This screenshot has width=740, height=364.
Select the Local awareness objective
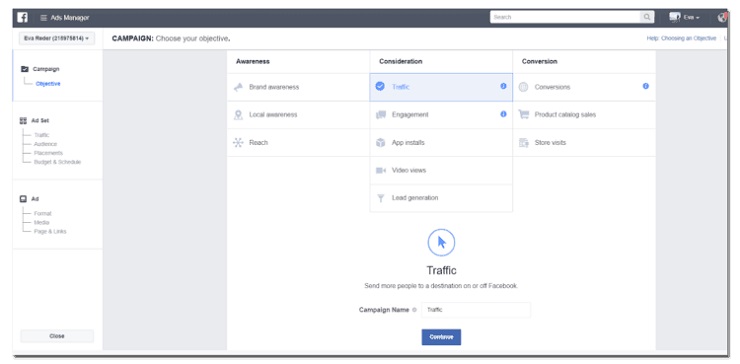(x=298, y=115)
